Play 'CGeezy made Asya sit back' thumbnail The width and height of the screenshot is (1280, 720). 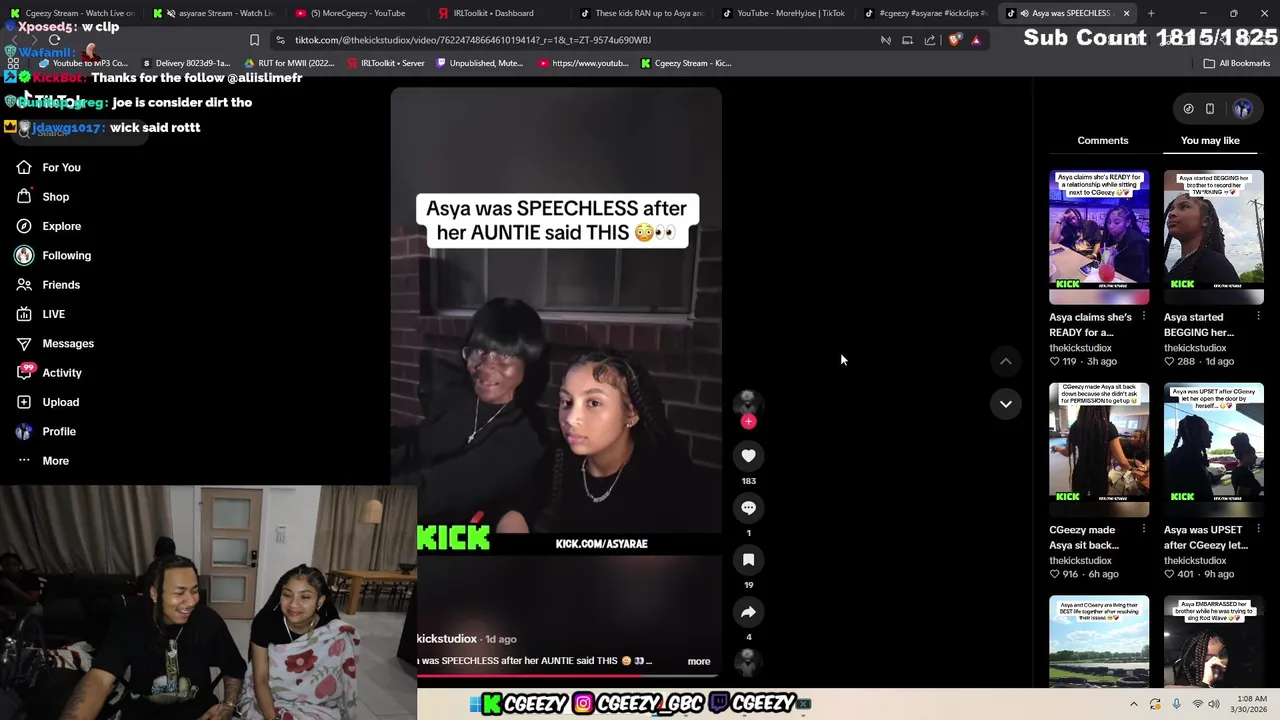(1098, 449)
